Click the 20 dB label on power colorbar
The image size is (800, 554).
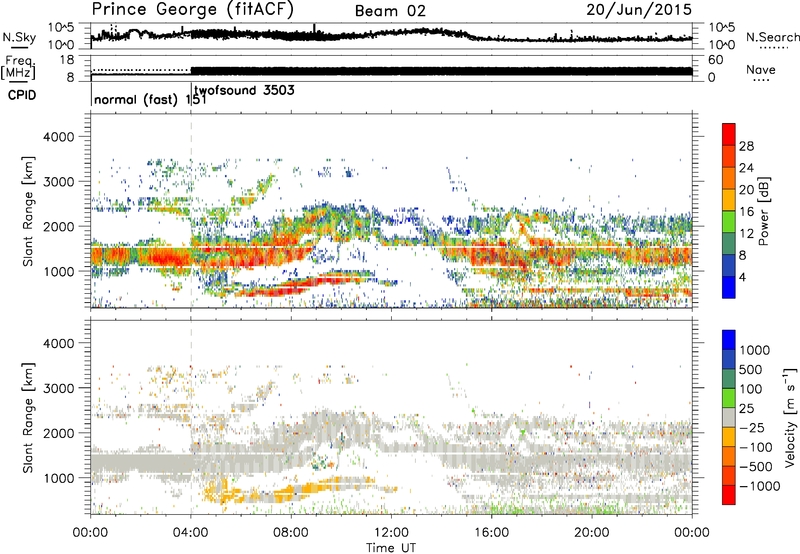(x=746, y=190)
